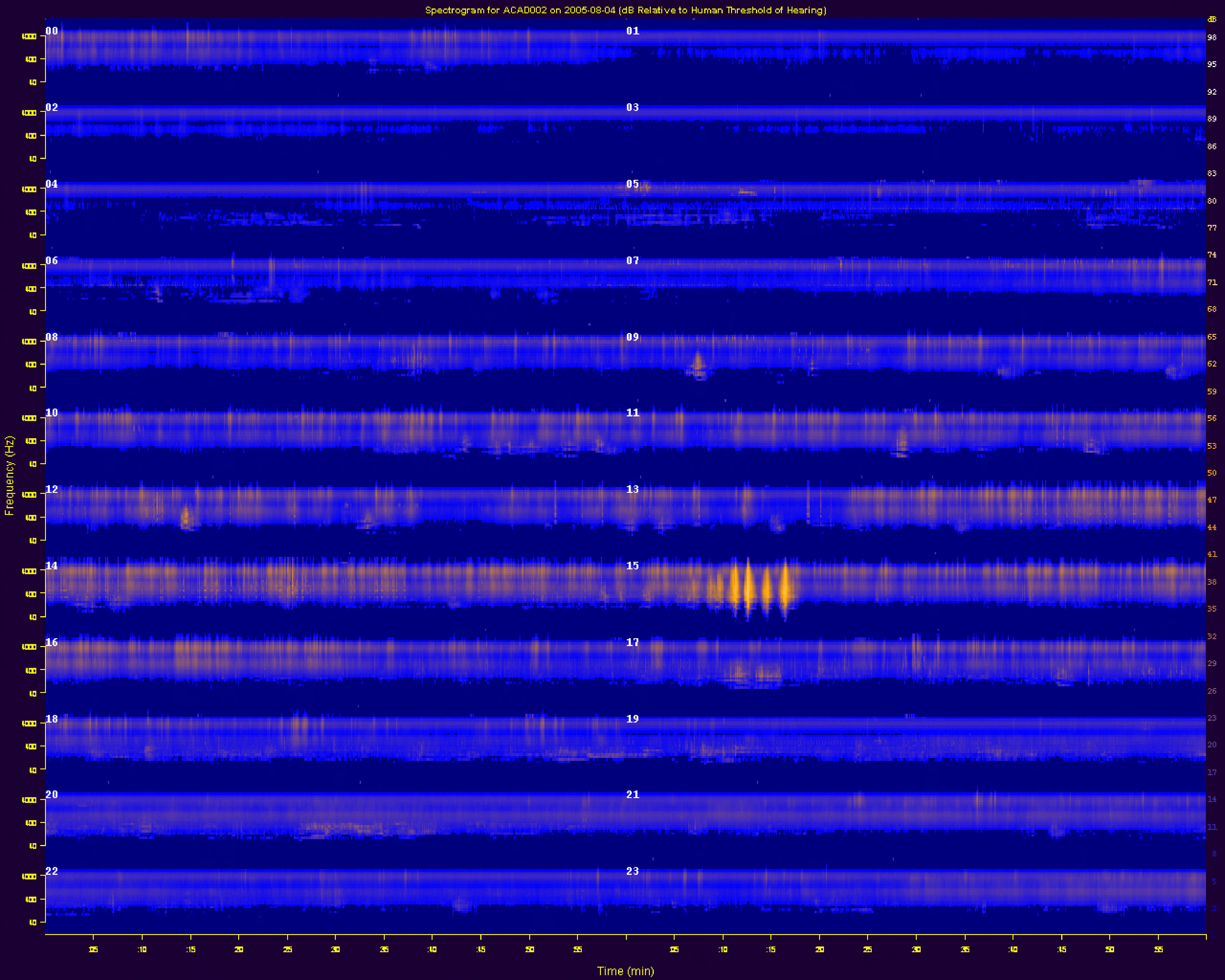1225x980 pixels.
Task: Select the hour label 08
Action: (52, 337)
